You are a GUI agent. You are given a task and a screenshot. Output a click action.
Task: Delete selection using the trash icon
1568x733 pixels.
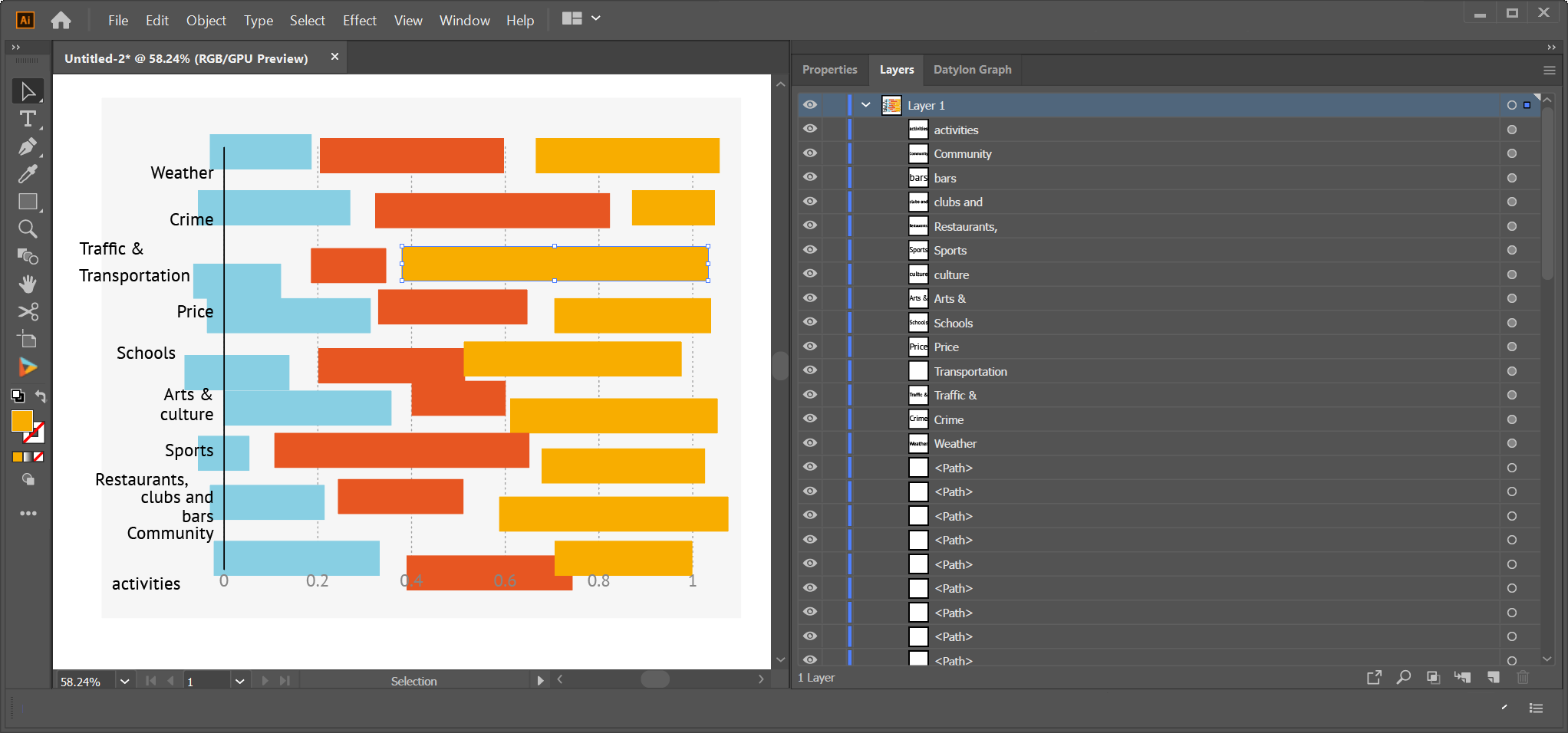tap(1524, 678)
